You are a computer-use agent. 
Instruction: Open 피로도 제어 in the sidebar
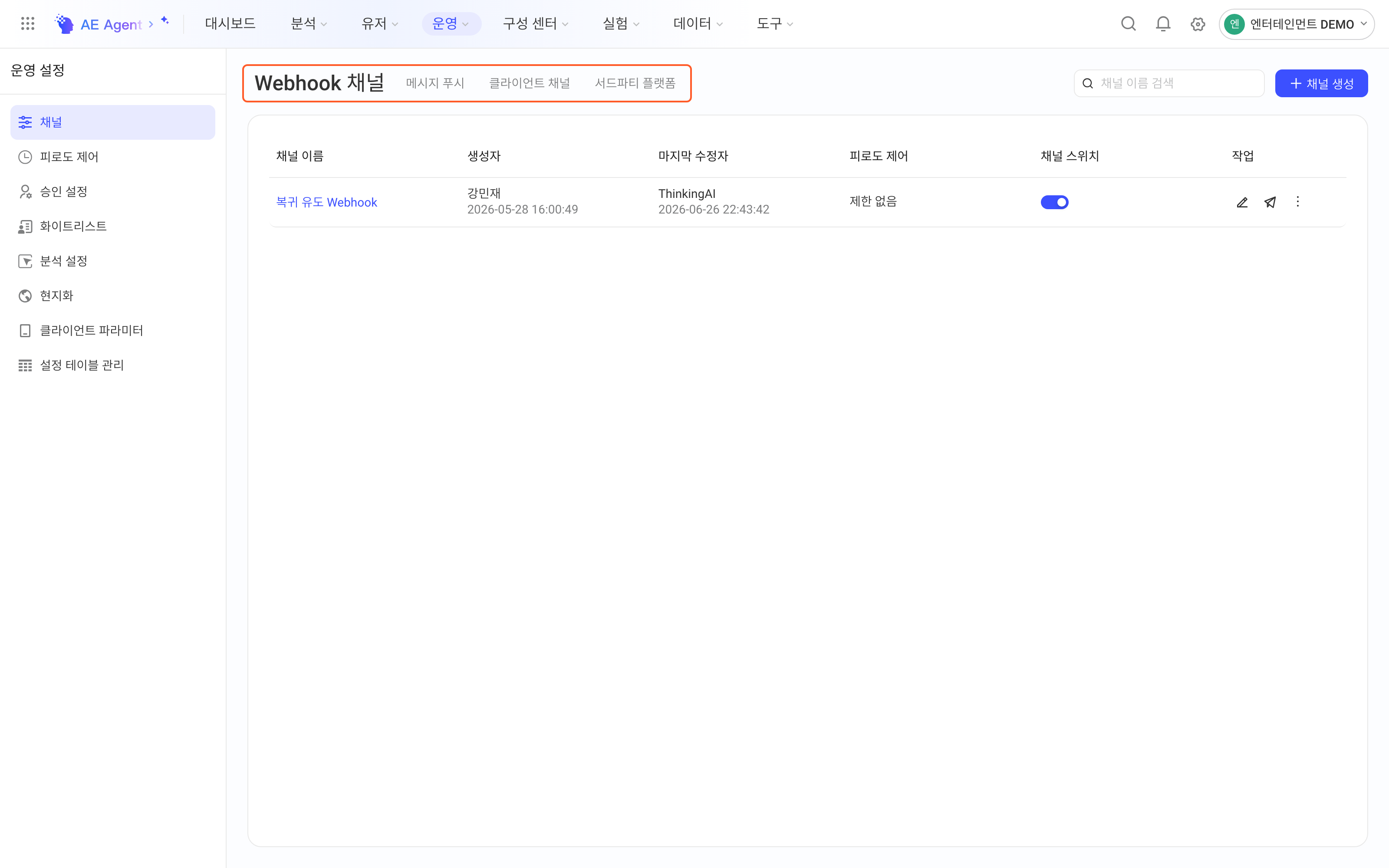112,157
